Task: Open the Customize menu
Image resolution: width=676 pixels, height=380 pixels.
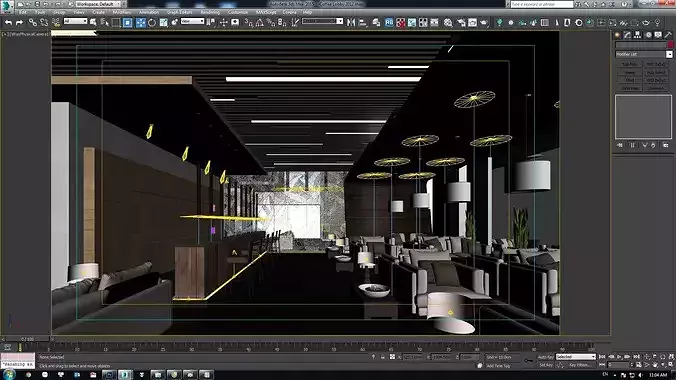Action: [238, 13]
